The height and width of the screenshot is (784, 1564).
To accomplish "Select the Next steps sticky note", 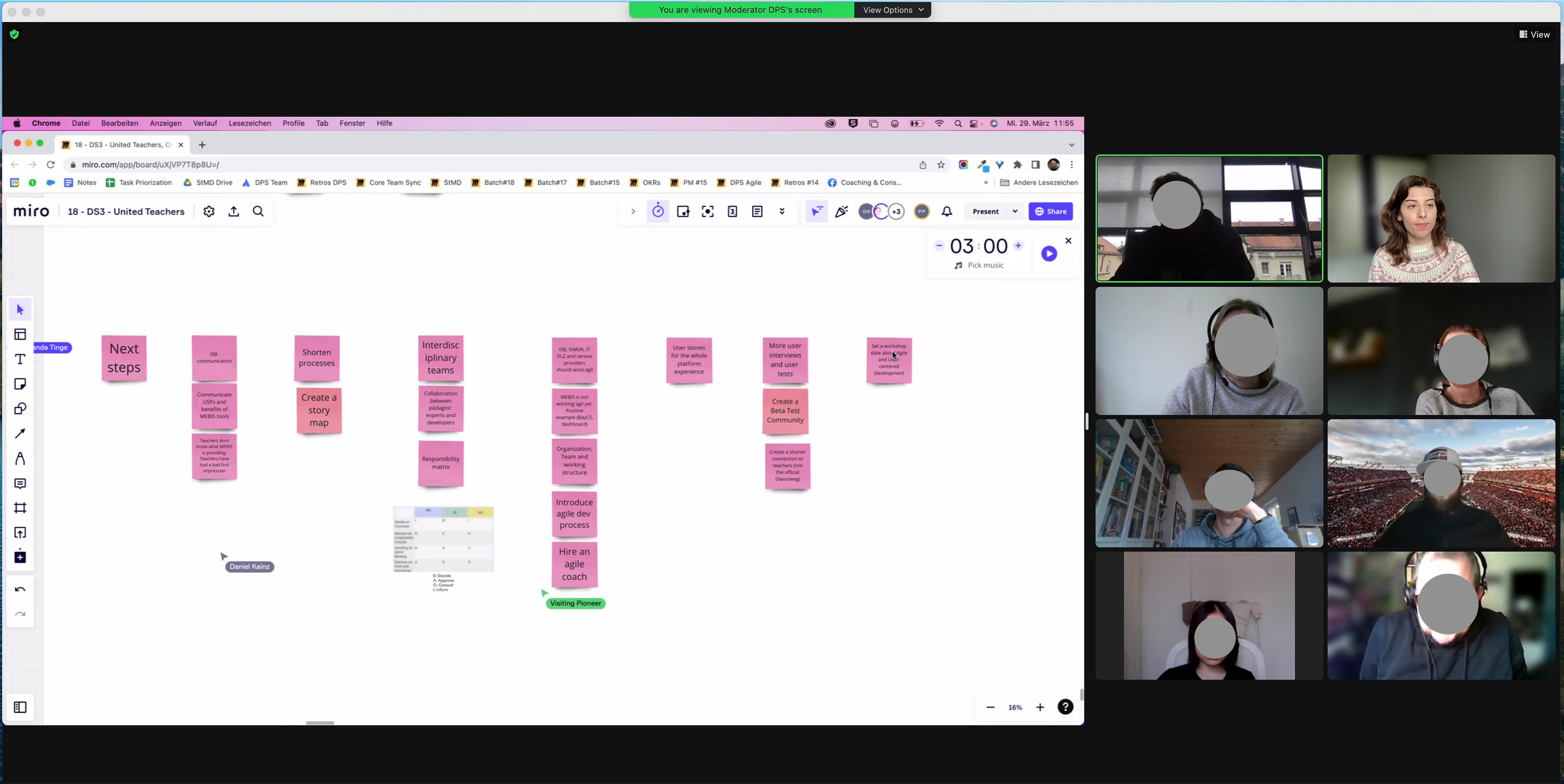I will coord(124,358).
